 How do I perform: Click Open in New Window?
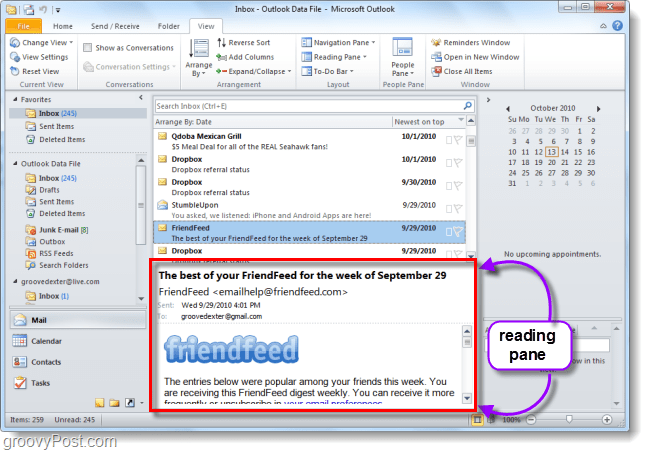coord(475,57)
